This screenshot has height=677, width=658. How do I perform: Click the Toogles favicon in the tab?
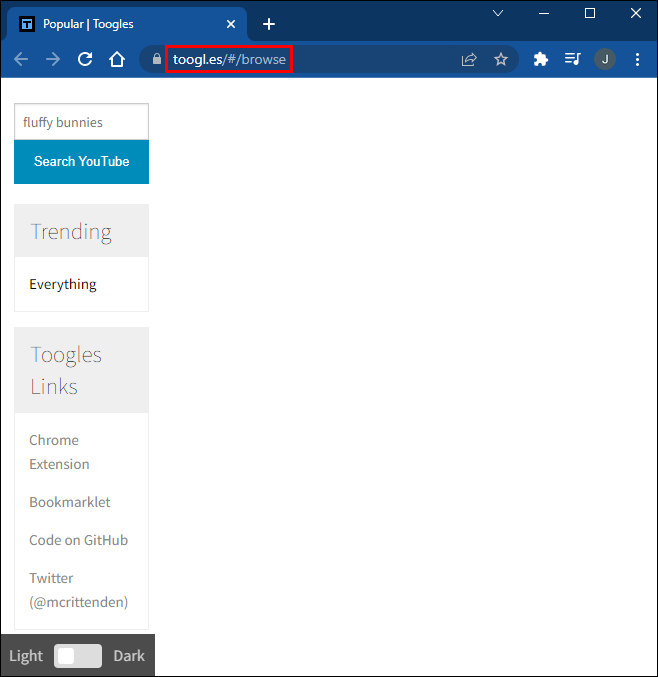(27, 24)
